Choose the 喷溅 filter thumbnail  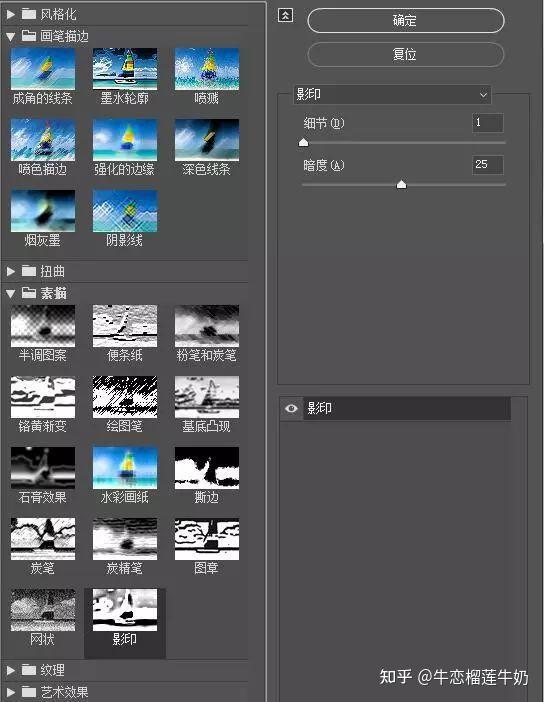[x=207, y=69]
